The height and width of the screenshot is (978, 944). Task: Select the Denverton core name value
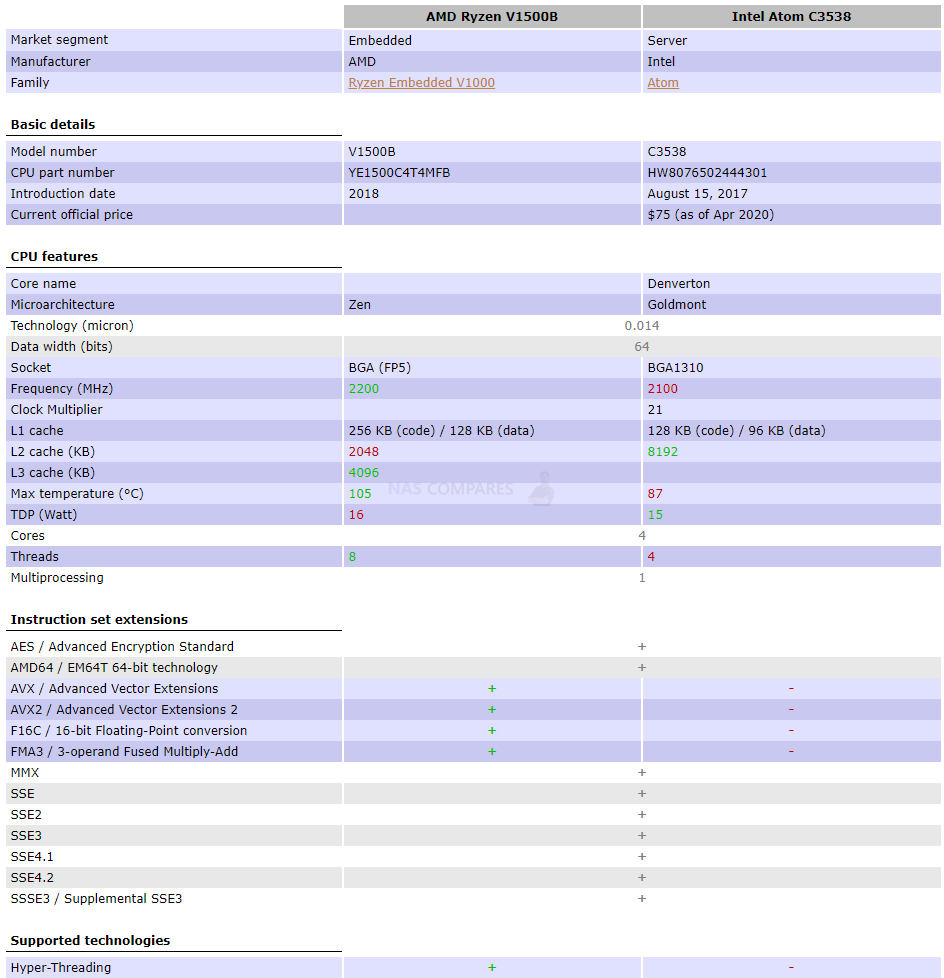click(678, 284)
